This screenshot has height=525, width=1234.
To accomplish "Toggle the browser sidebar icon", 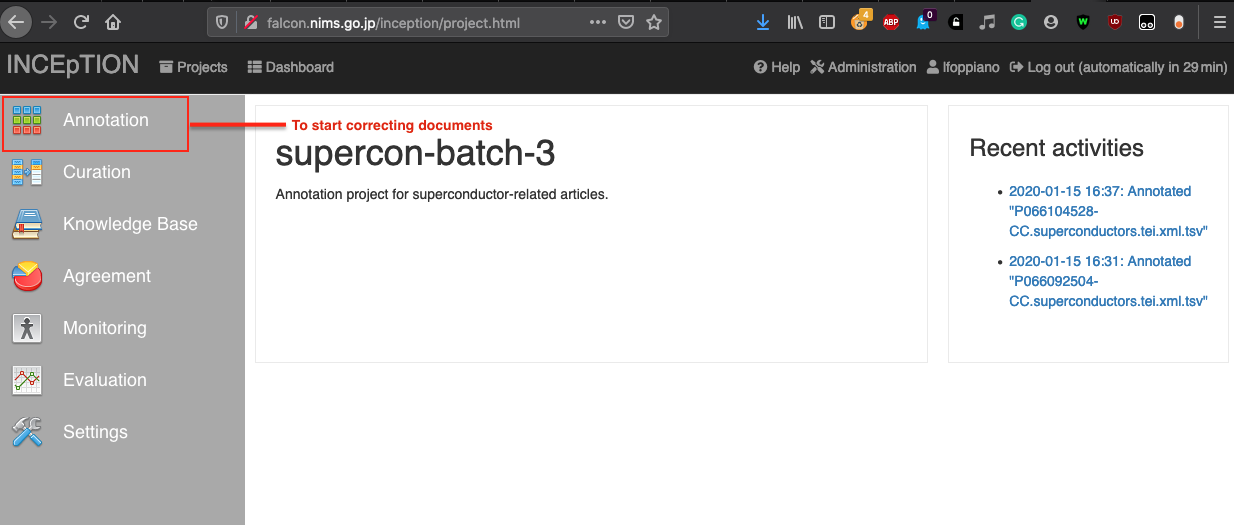I will [827, 21].
